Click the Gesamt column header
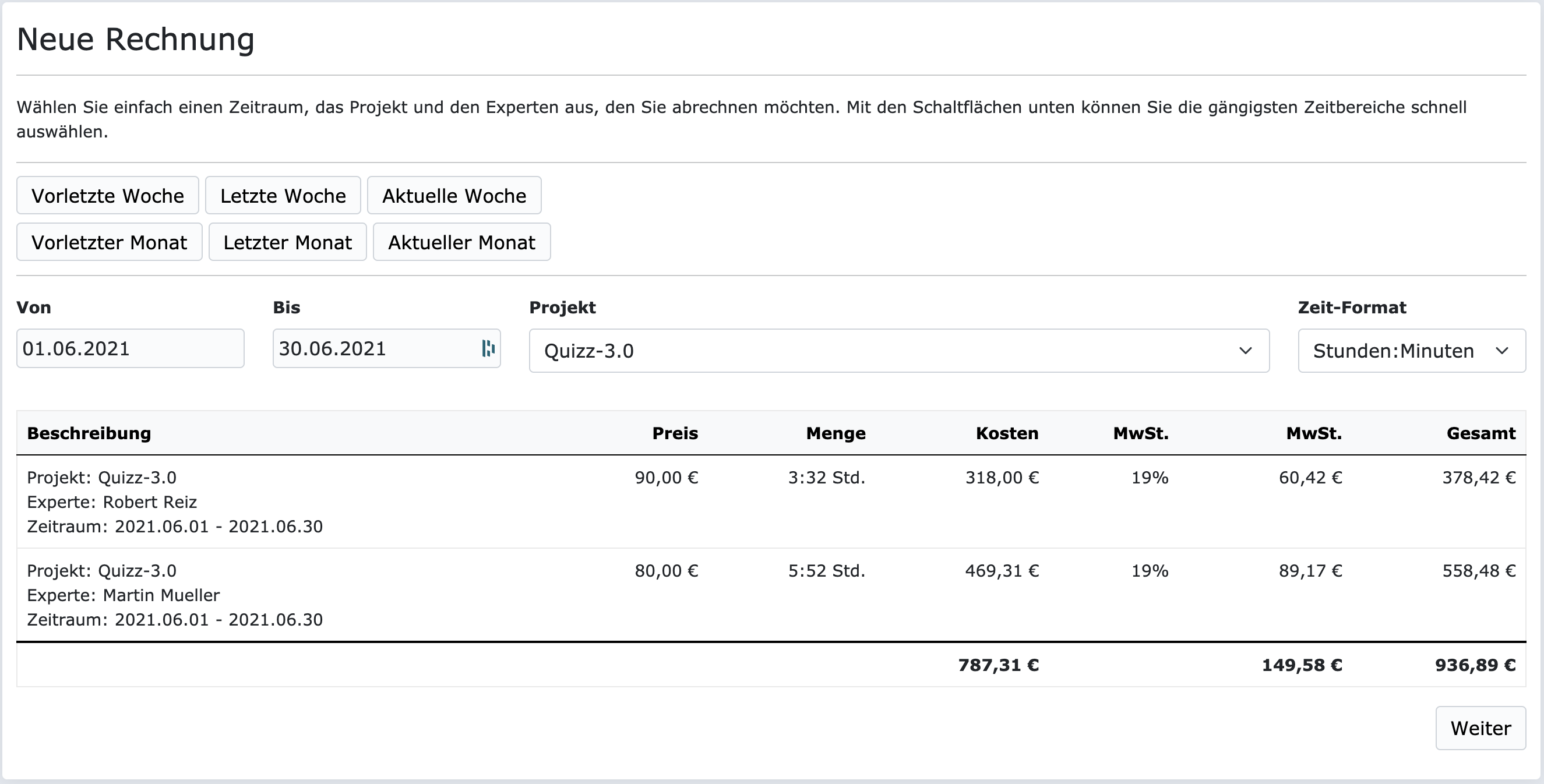 coord(1480,433)
